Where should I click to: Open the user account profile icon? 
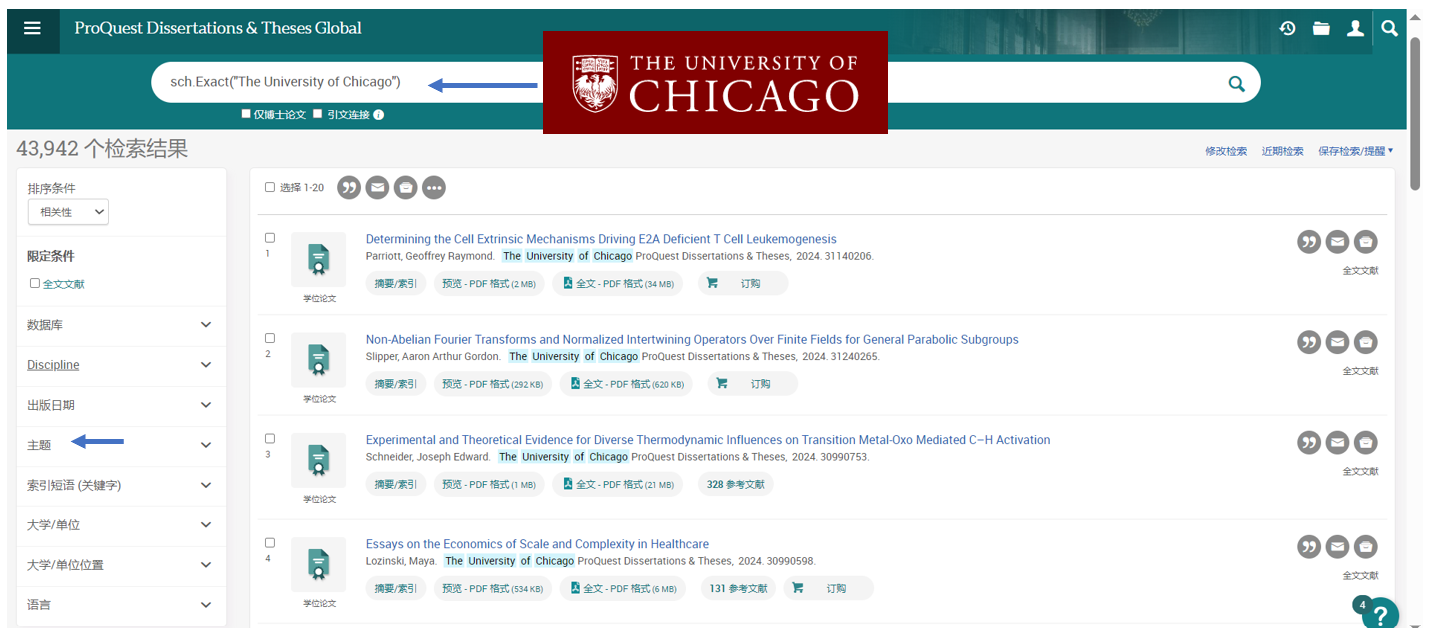pos(1355,28)
